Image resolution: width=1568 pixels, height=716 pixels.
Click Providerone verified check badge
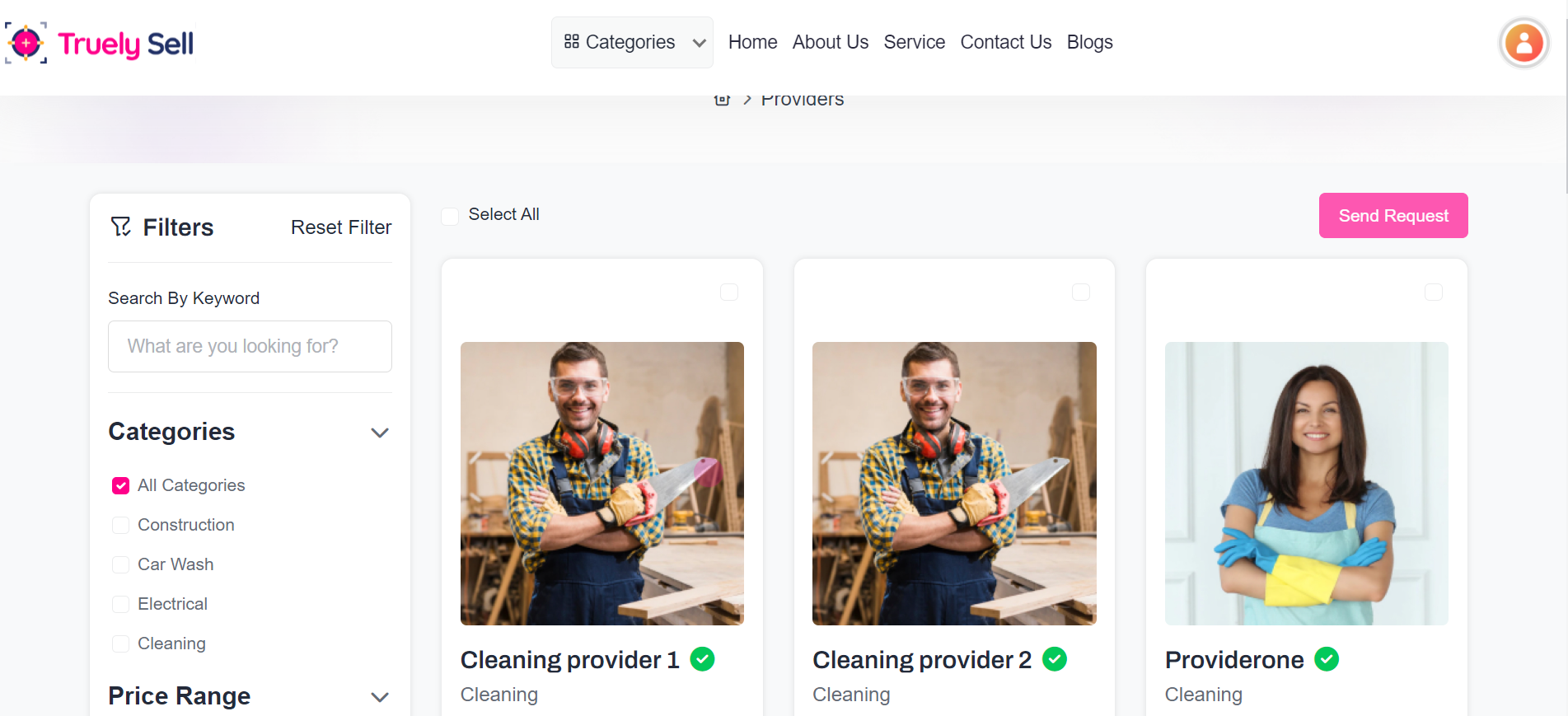coord(1327,659)
